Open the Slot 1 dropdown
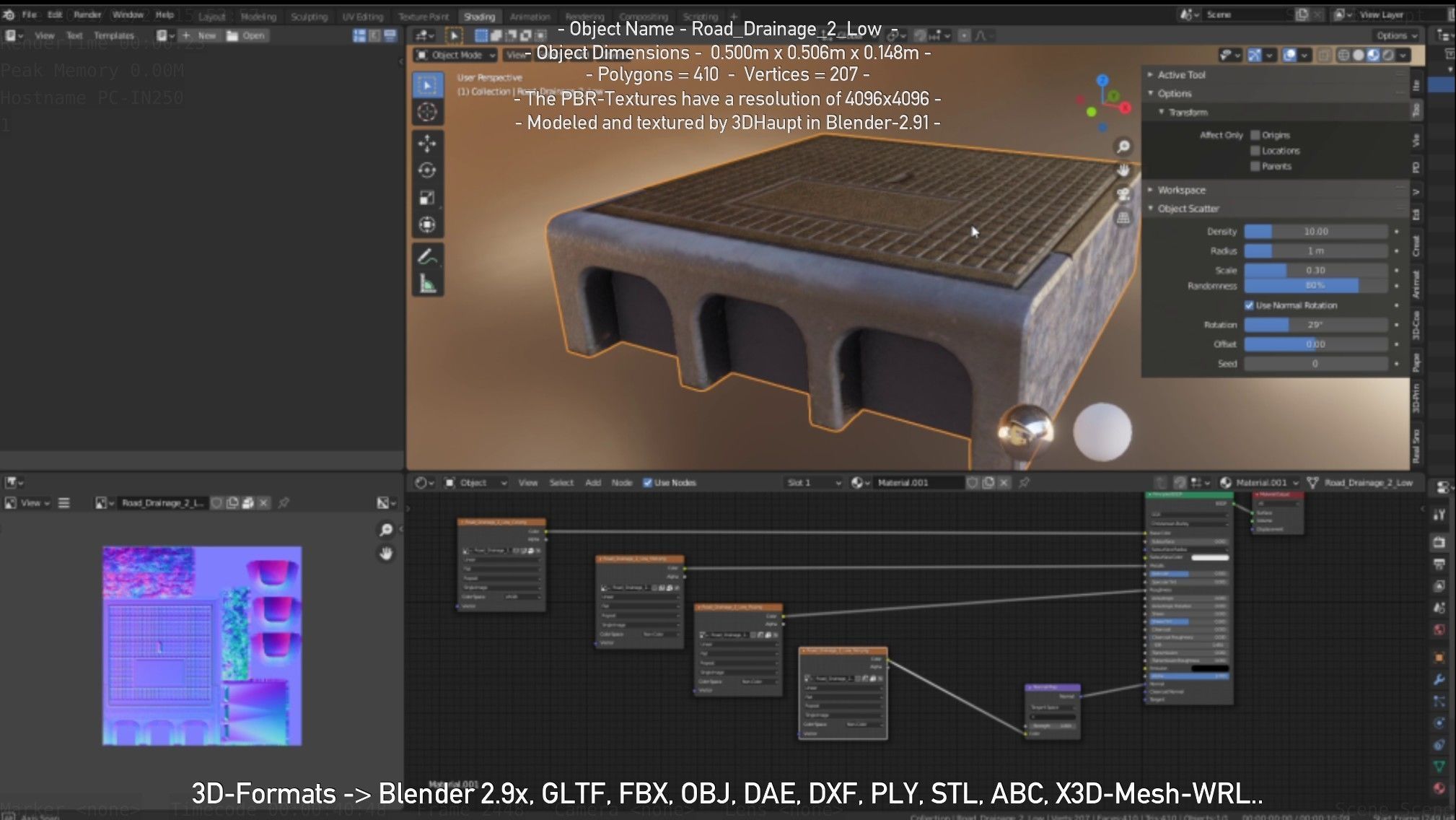Image resolution: width=1456 pixels, height=820 pixels. pyautogui.click(x=814, y=482)
